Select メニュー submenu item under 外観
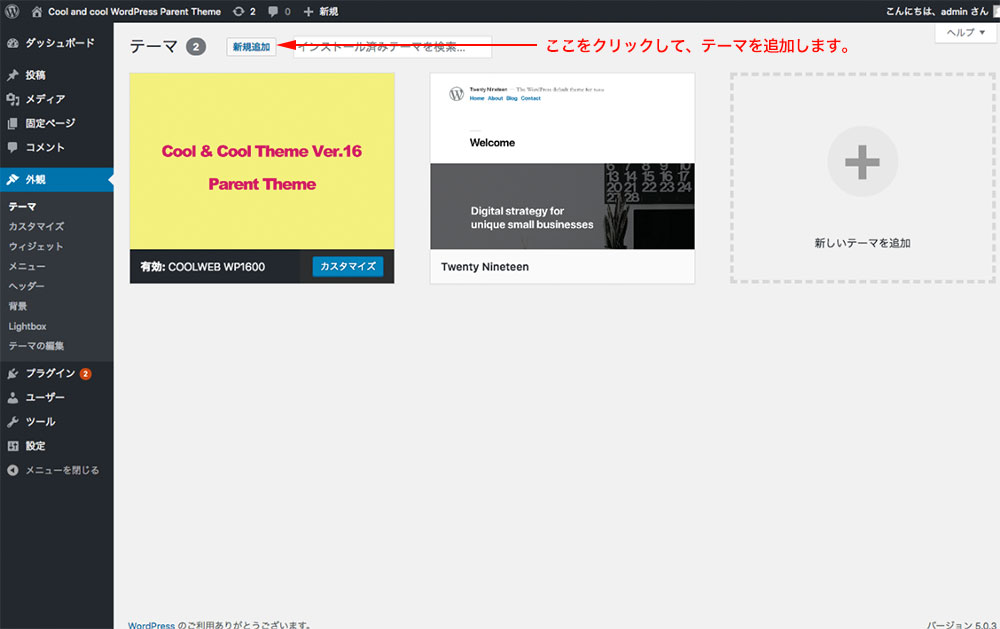1000x629 pixels. point(27,266)
